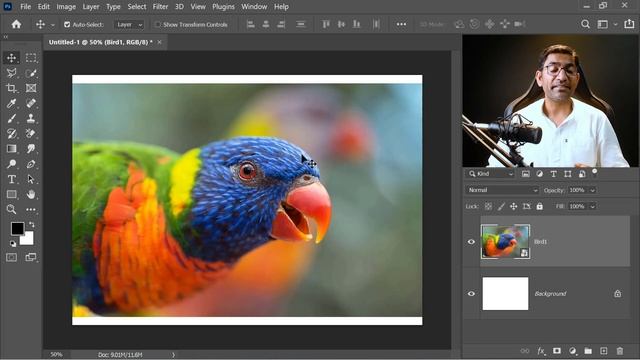
Task: Add a layer style with the fx icon
Action: coord(541,351)
